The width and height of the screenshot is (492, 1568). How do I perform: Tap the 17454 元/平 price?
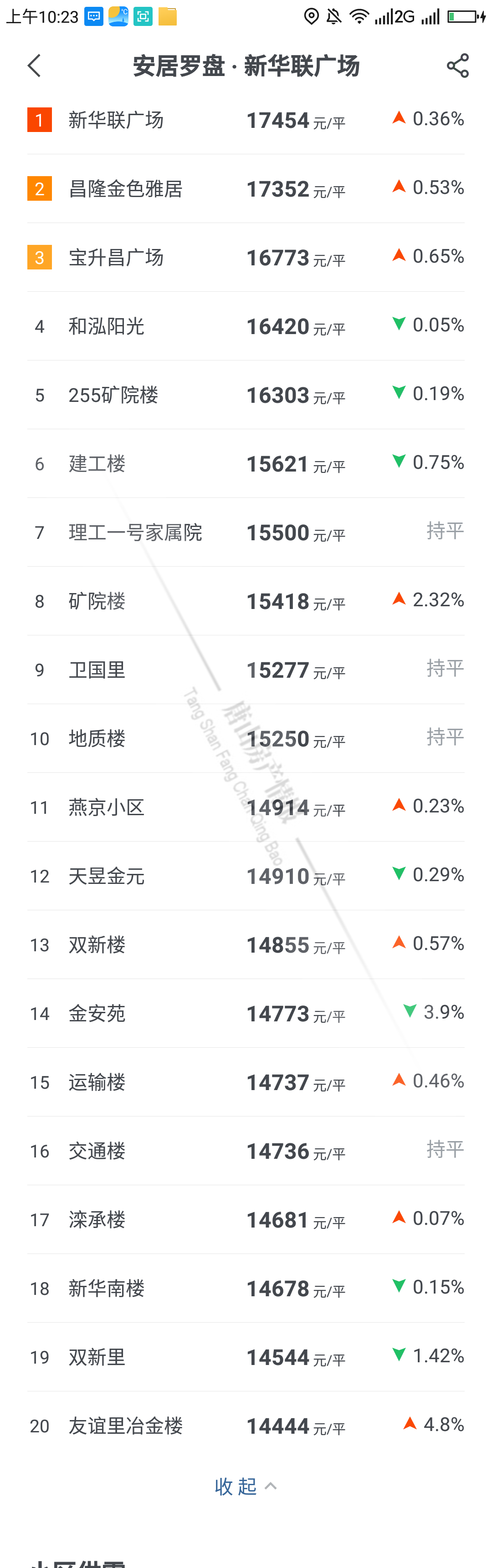pyautogui.click(x=295, y=121)
